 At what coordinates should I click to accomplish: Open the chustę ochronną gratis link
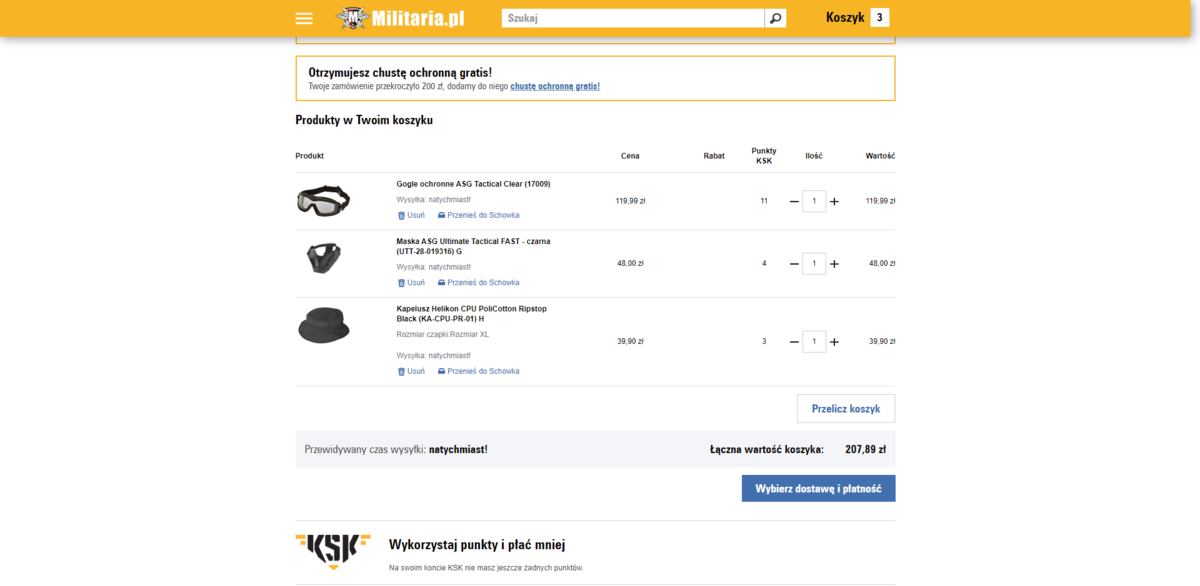[555, 86]
